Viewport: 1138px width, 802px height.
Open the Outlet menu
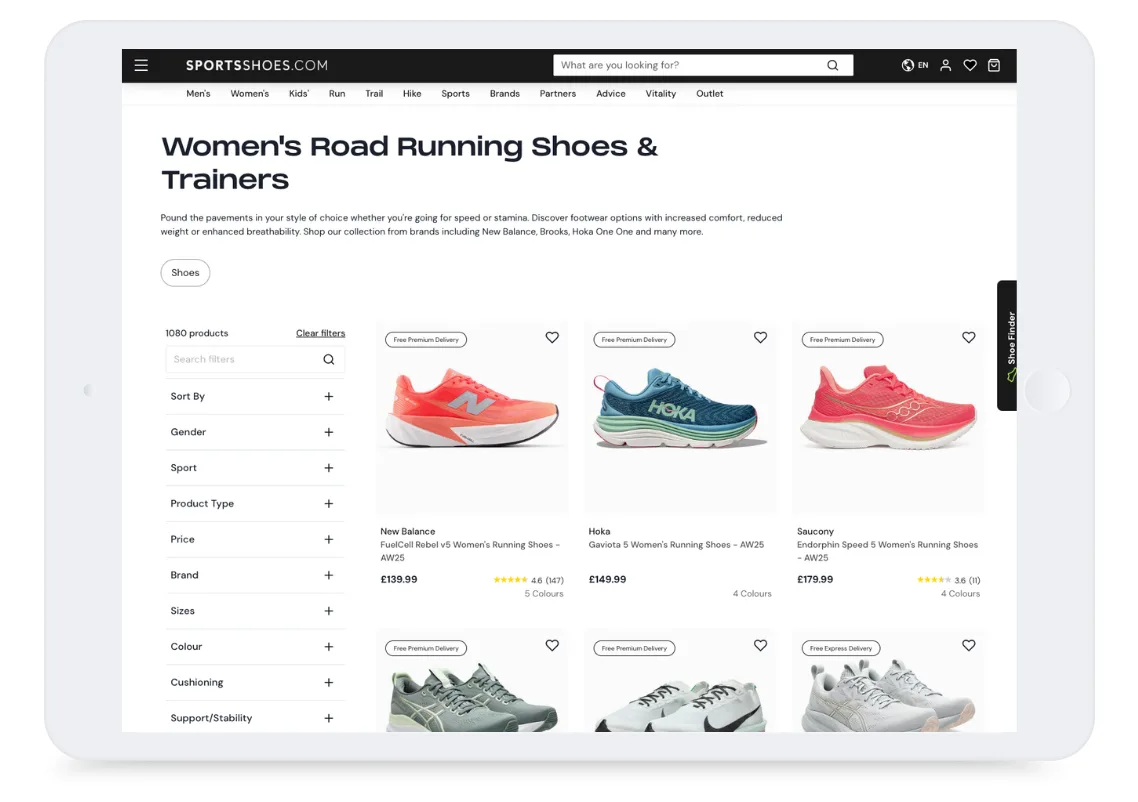[710, 94]
